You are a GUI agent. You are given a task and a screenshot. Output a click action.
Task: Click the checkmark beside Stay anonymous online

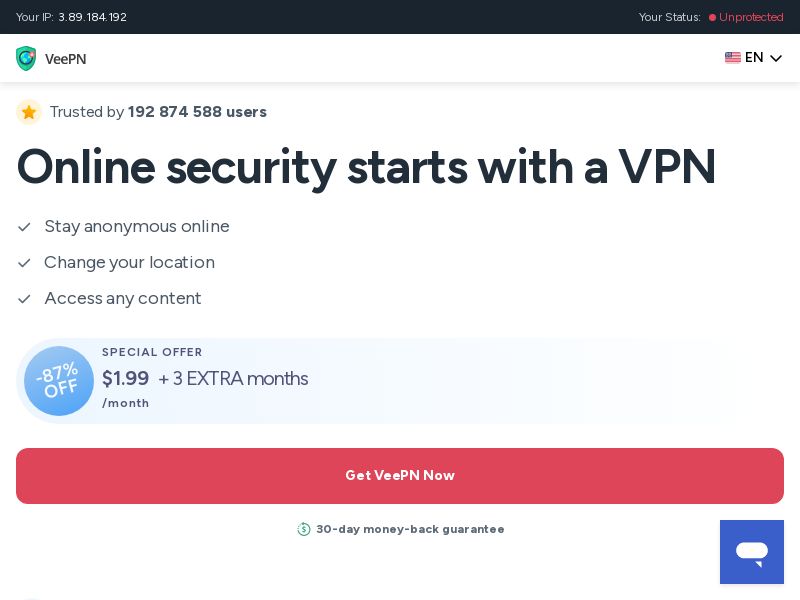(24, 227)
